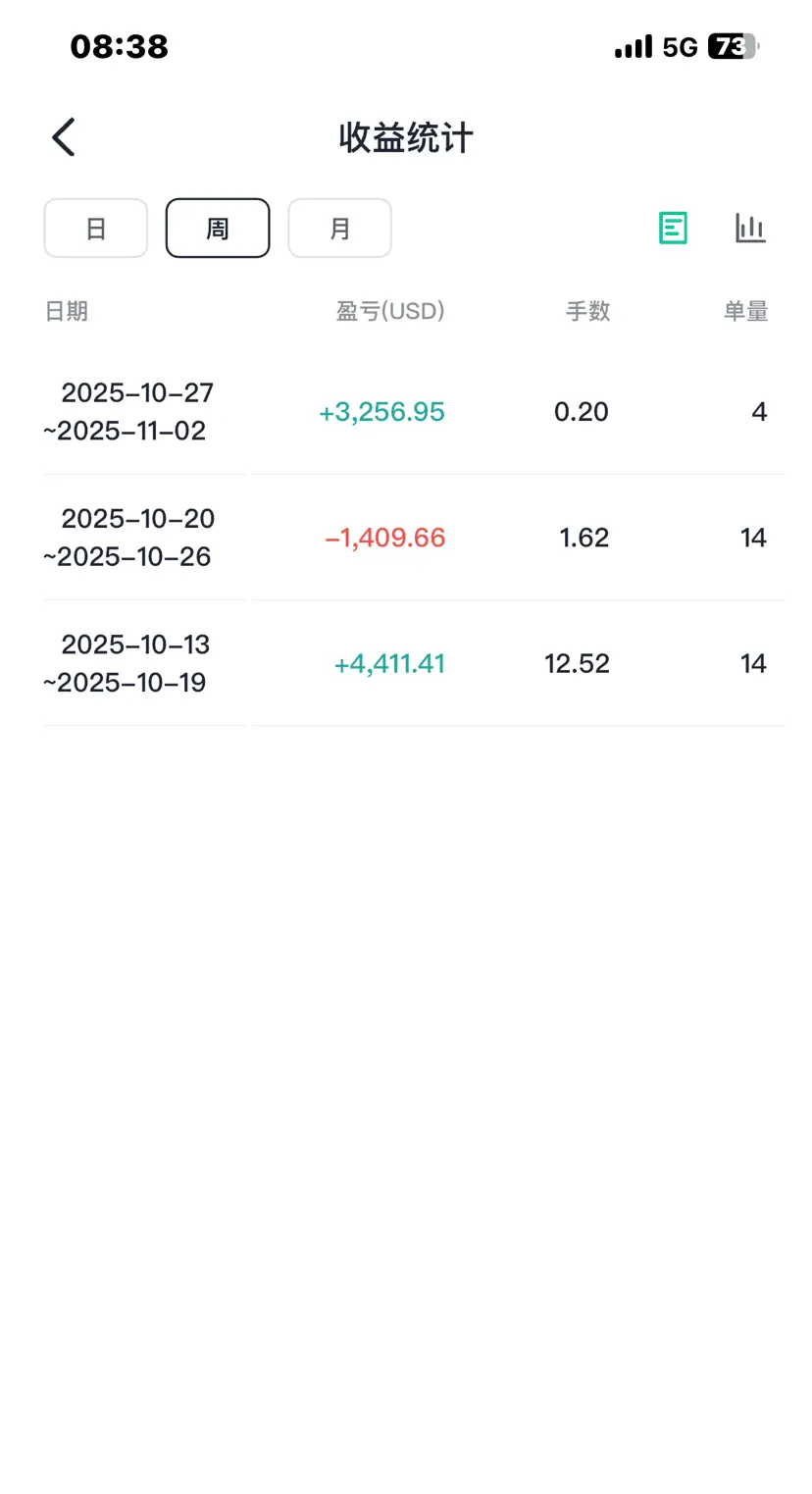Tap the 收益统计 page title
The height and width of the screenshot is (1494, 812).
tap(406, 137)
